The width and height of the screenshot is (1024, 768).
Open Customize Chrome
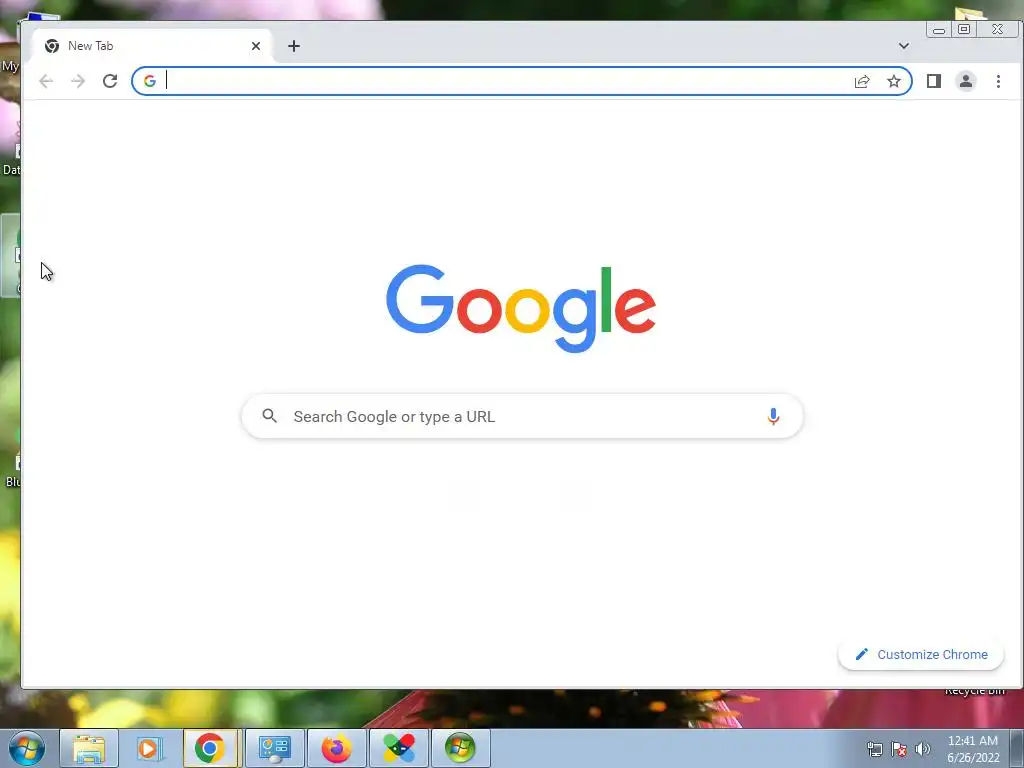[921, 654]
